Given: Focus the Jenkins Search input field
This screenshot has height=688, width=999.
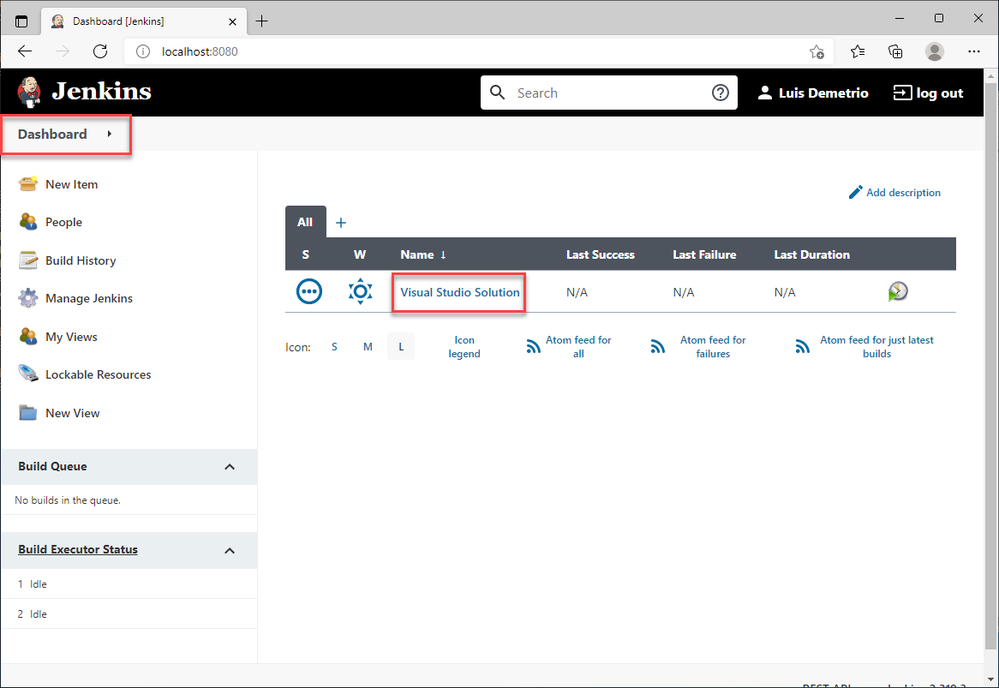Looking at the screenshot, I should (x=608, y=93).
